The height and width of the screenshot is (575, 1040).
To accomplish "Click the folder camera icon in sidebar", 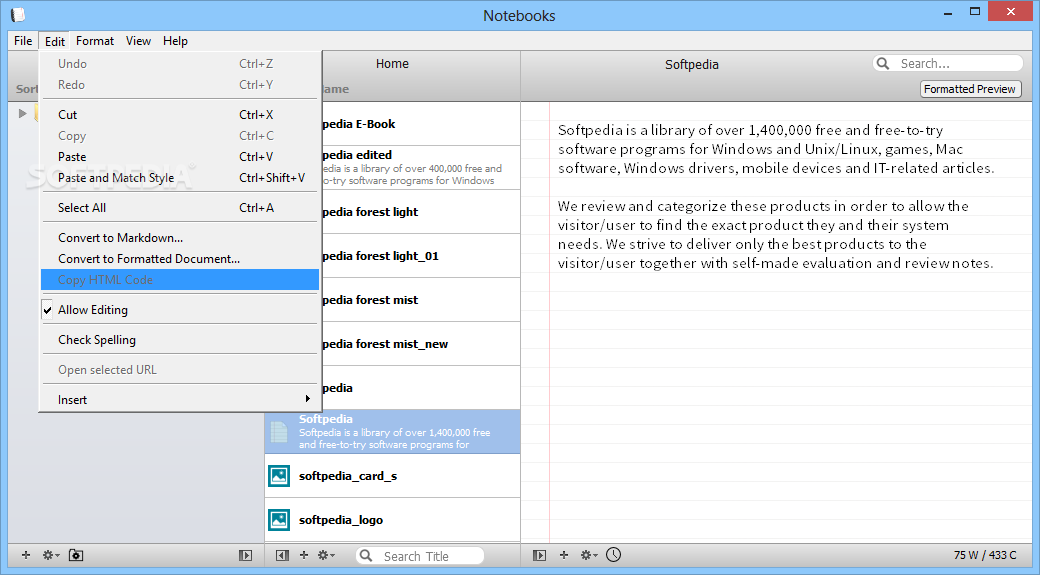I will [76, 555].
